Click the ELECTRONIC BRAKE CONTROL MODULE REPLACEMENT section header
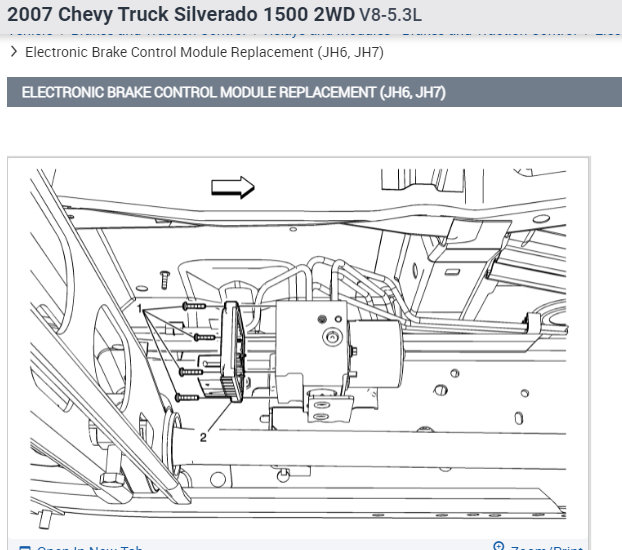This screenshot has height=550, width=622. (314, 92)
